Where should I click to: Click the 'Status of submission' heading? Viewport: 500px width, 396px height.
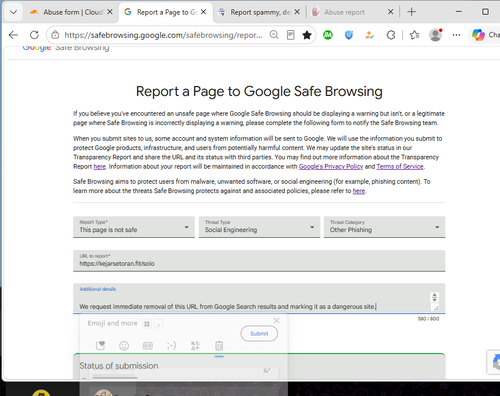[119, 366]
